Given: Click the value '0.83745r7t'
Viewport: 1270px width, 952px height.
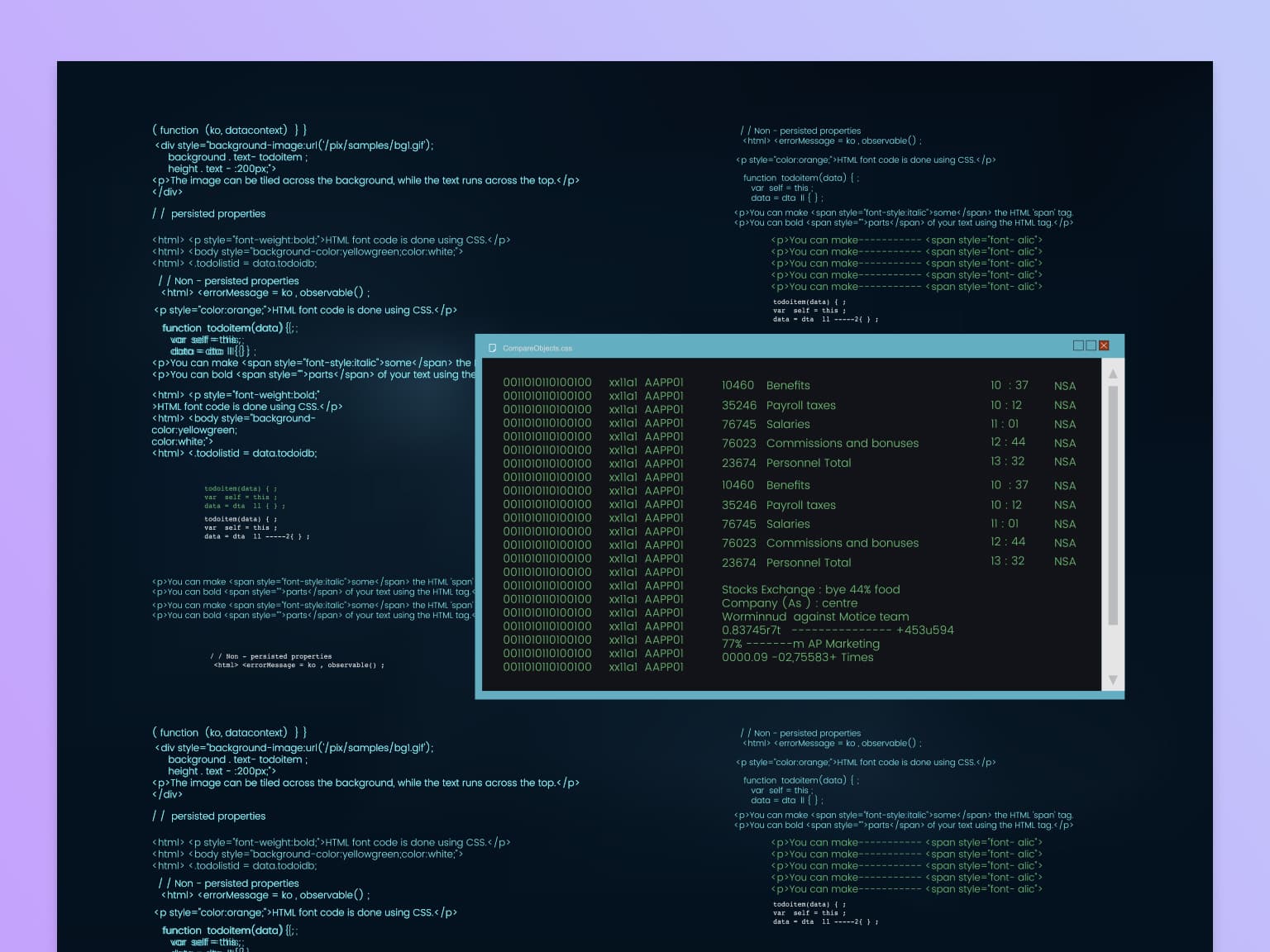Looking at the screenshot, I should (751, 630).
